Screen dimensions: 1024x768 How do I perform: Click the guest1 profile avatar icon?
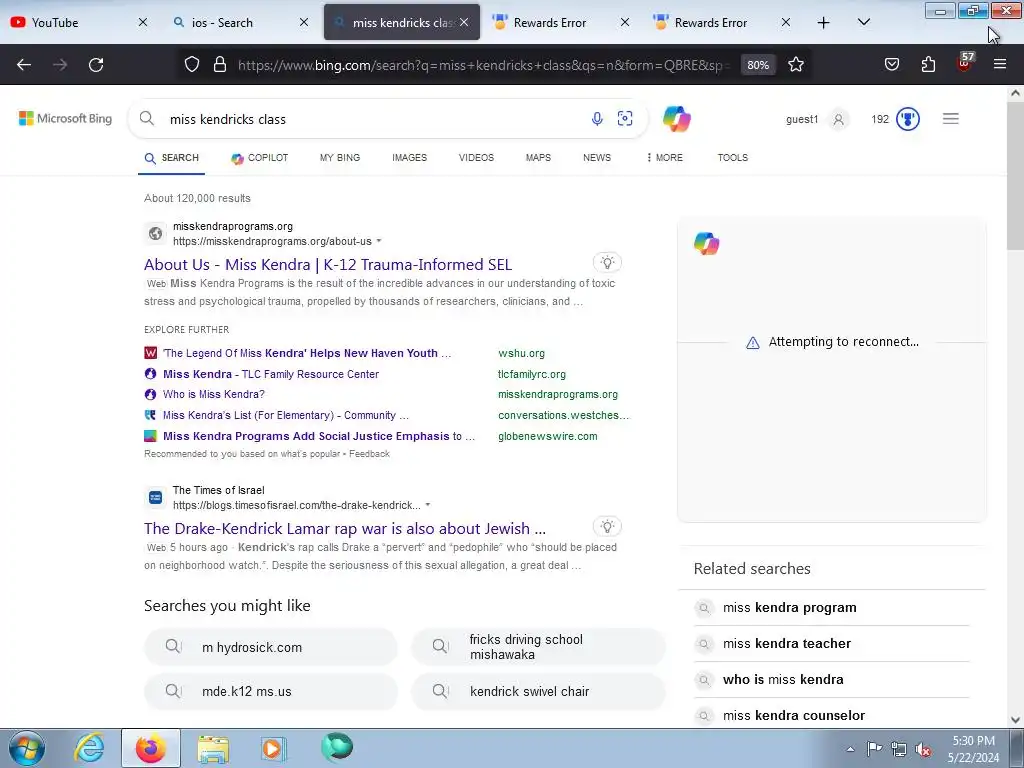point(839,120)
